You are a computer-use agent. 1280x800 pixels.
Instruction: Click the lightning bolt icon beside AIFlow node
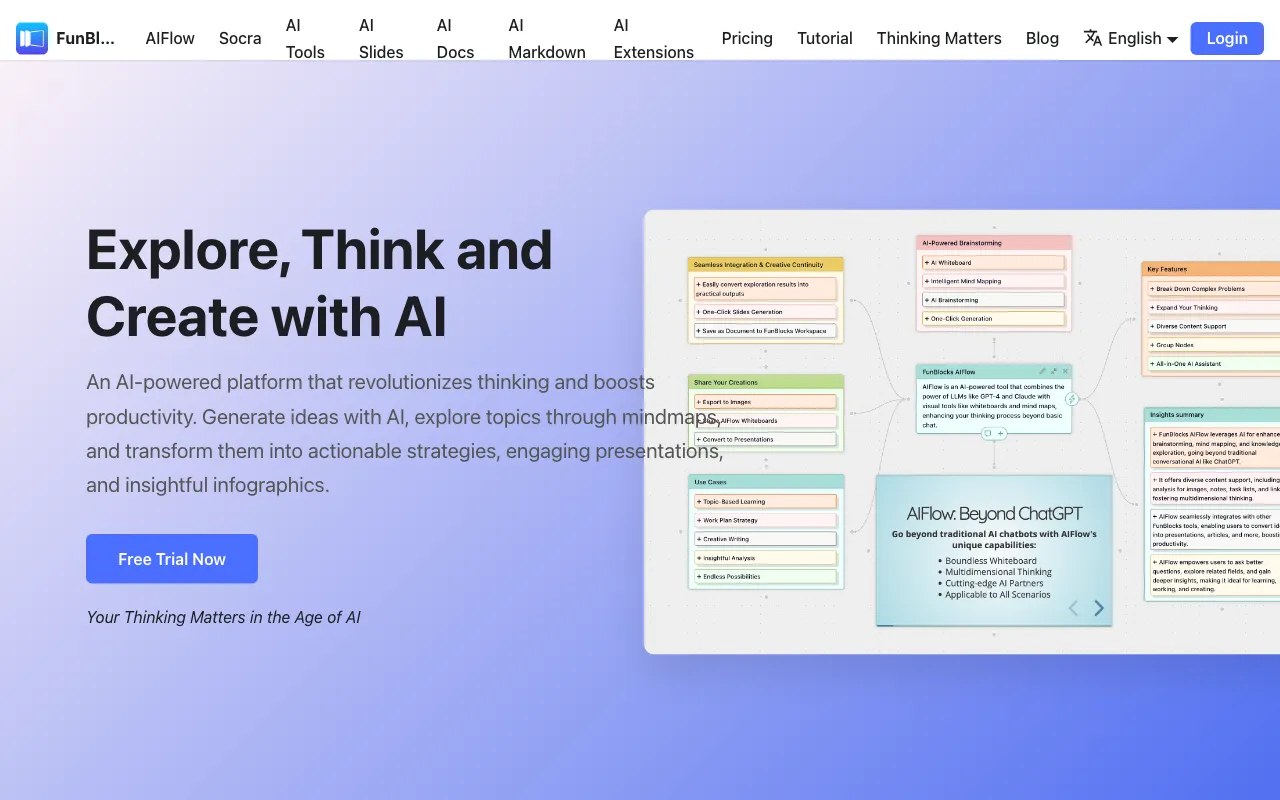click(x=1072, y=399)
